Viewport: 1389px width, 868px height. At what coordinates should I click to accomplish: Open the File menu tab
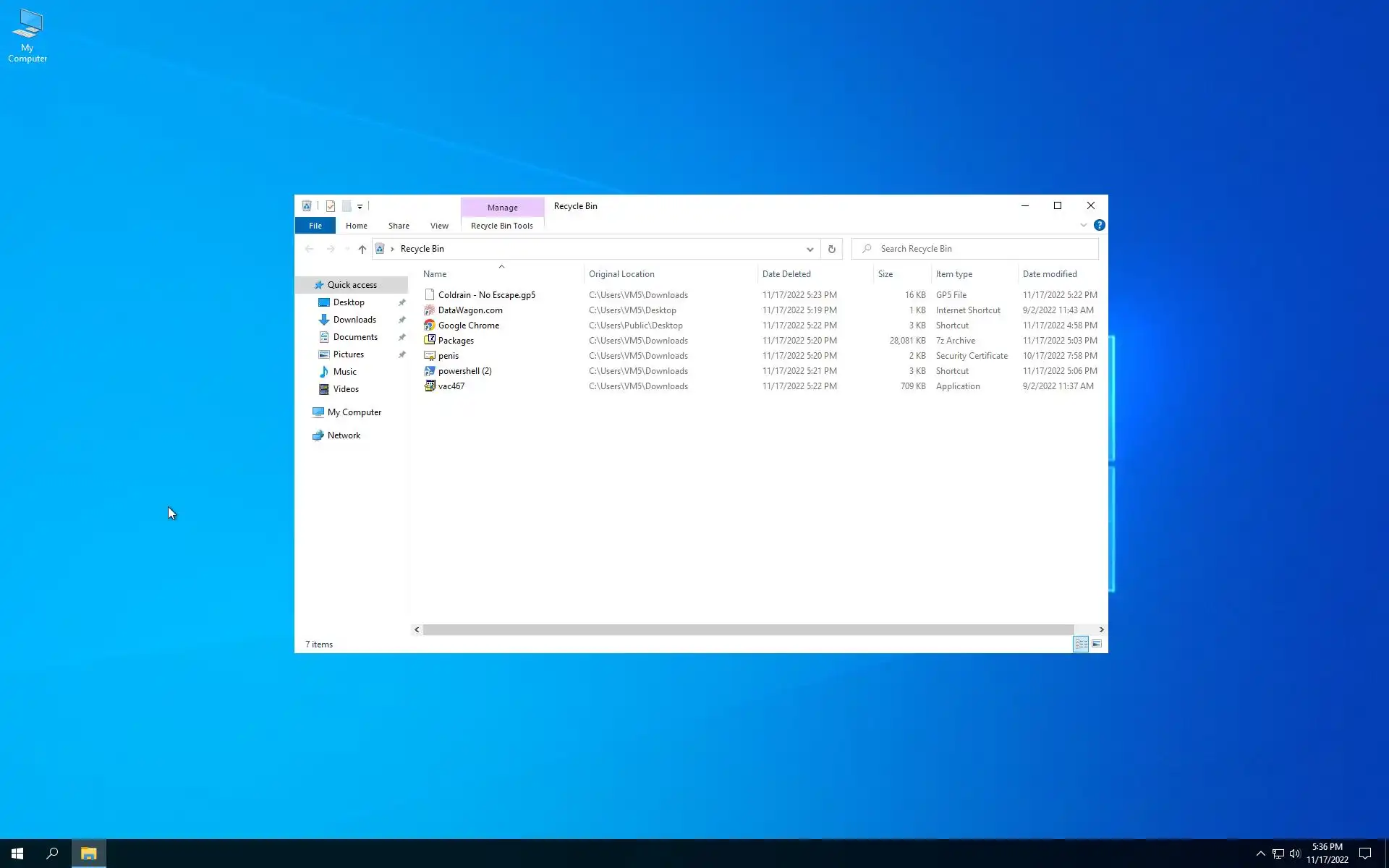click(x=315, y=226)
